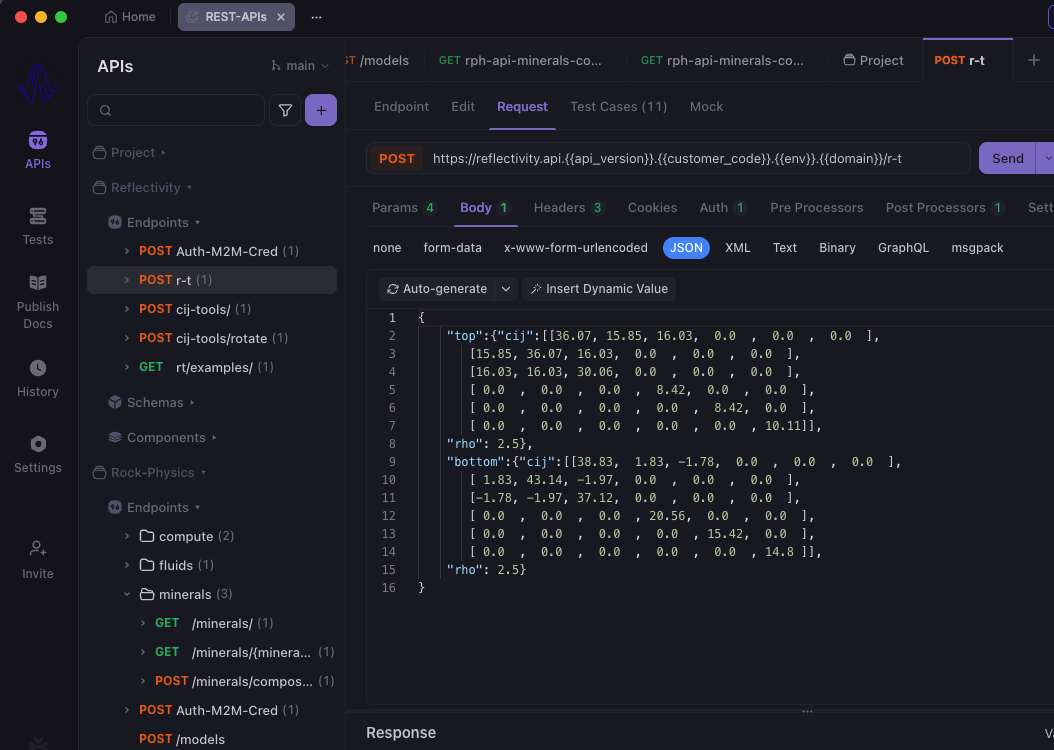Open the Auto-generate dropdown arrow
The image size is (1054, 750).
click(506, 289)
